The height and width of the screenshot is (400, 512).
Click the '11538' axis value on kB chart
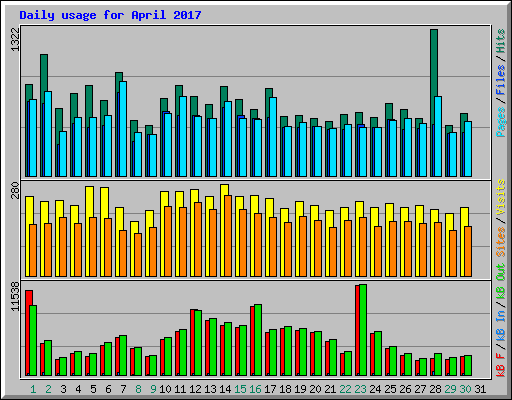pos(15,296)
